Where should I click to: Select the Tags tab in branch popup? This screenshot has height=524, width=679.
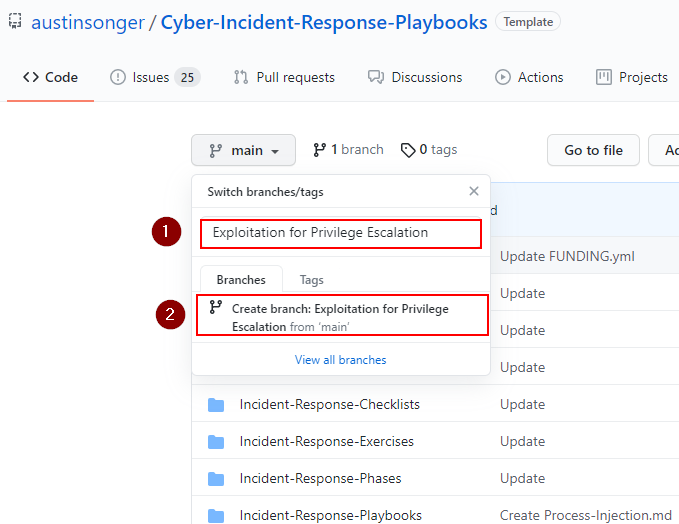point(312,280)
